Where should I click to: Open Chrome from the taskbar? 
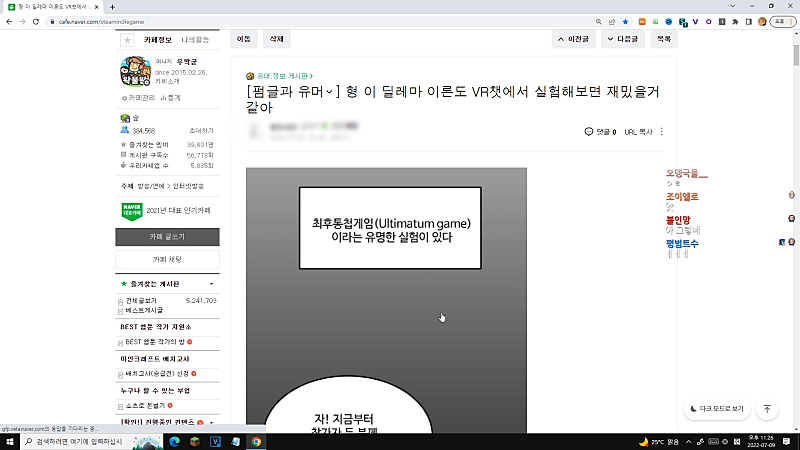pyautogui.click(x=256, y=442)
